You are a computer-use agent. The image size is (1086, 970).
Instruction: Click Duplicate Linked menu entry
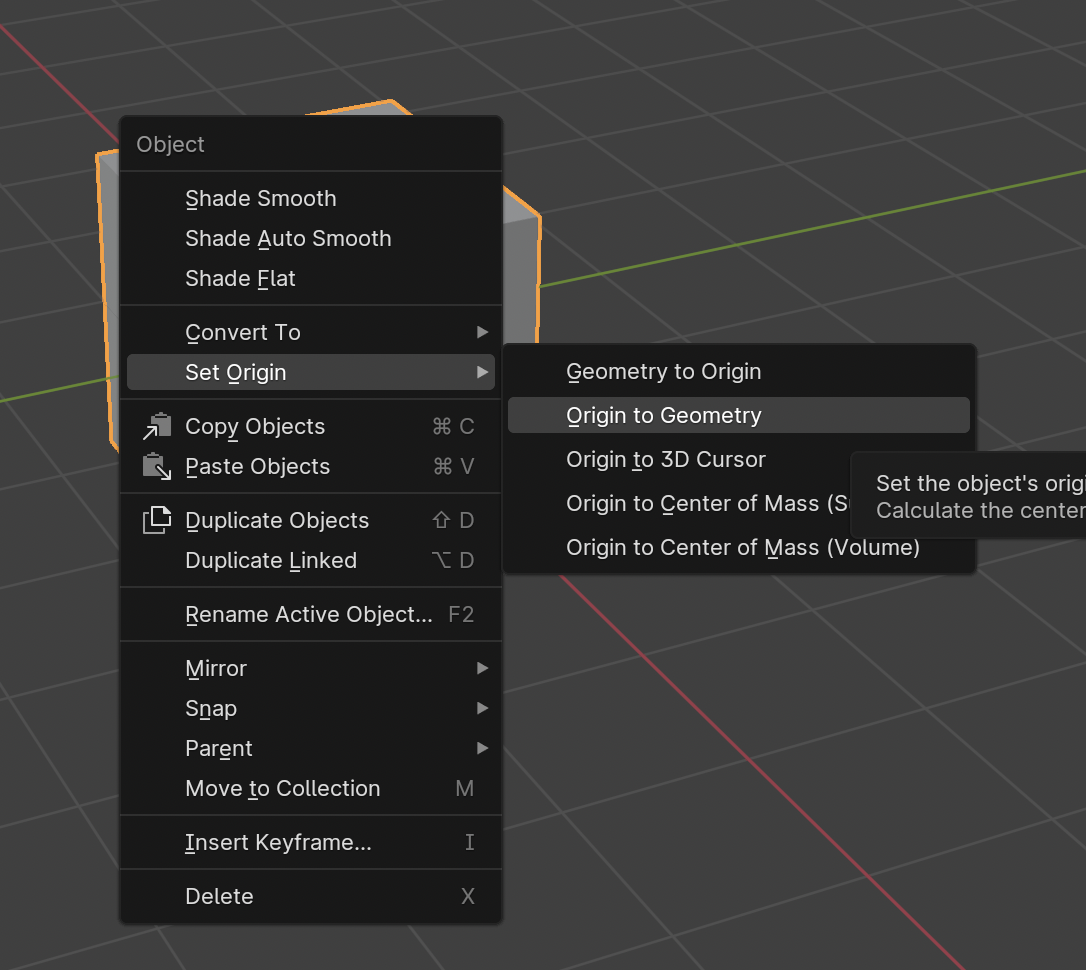[x=271, y=561]
